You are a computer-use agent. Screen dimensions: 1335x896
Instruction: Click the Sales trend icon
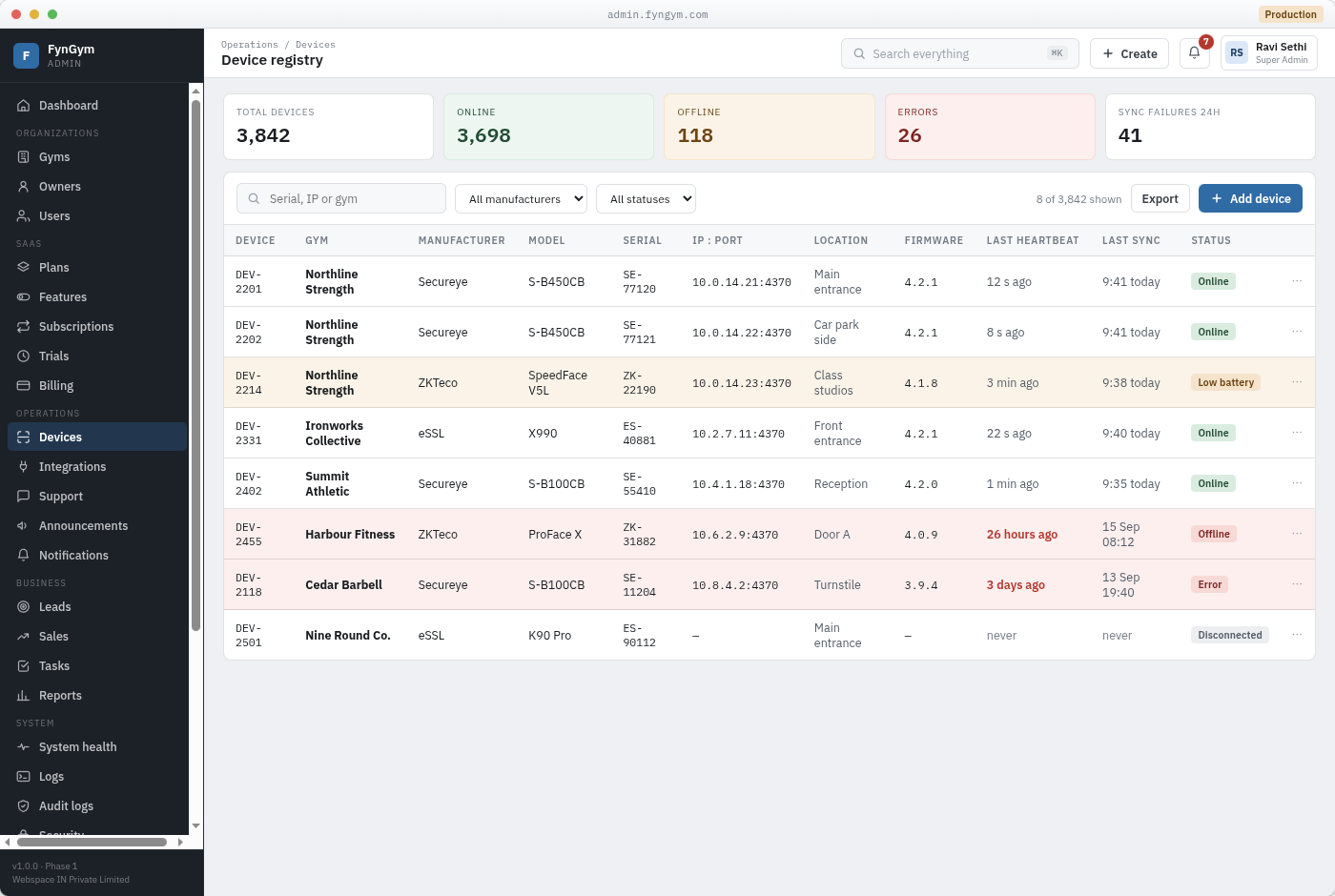click(x=24, y=637)
